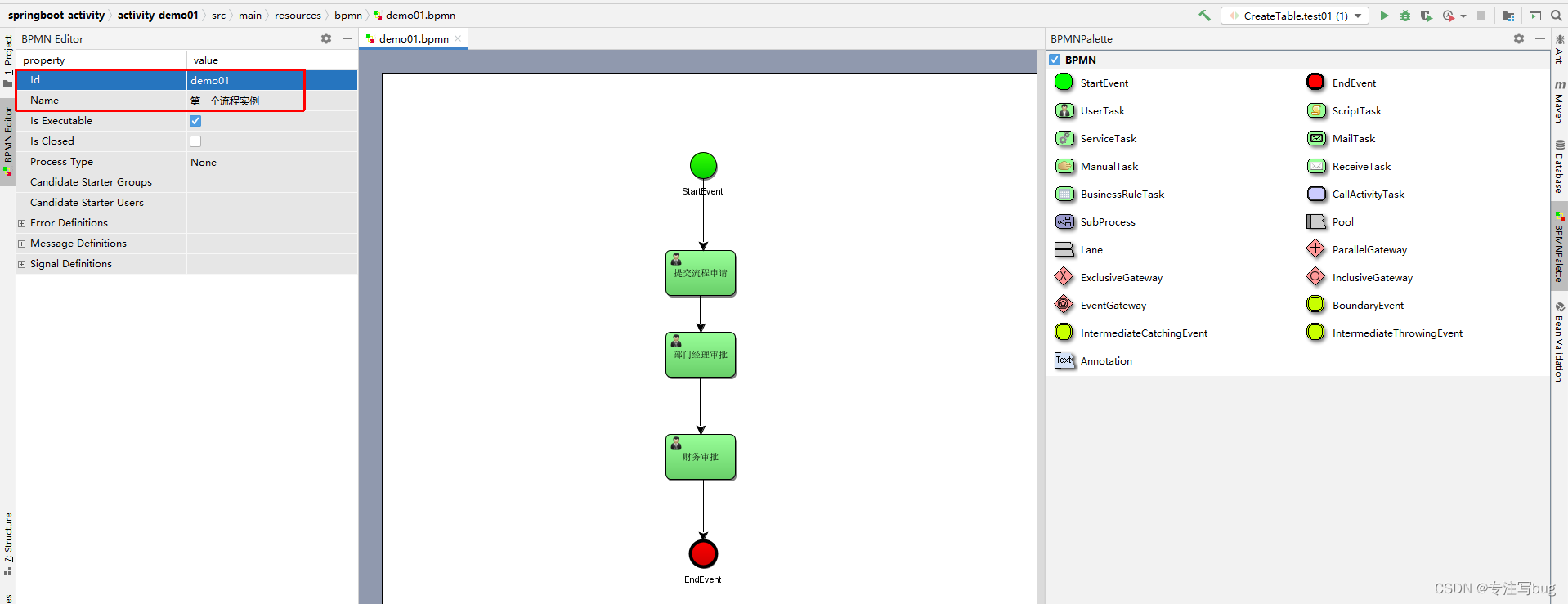This screenshot has width=1568, height=604.
Task: Pick the ScriptTask palette item
Action: (1344, 111)
